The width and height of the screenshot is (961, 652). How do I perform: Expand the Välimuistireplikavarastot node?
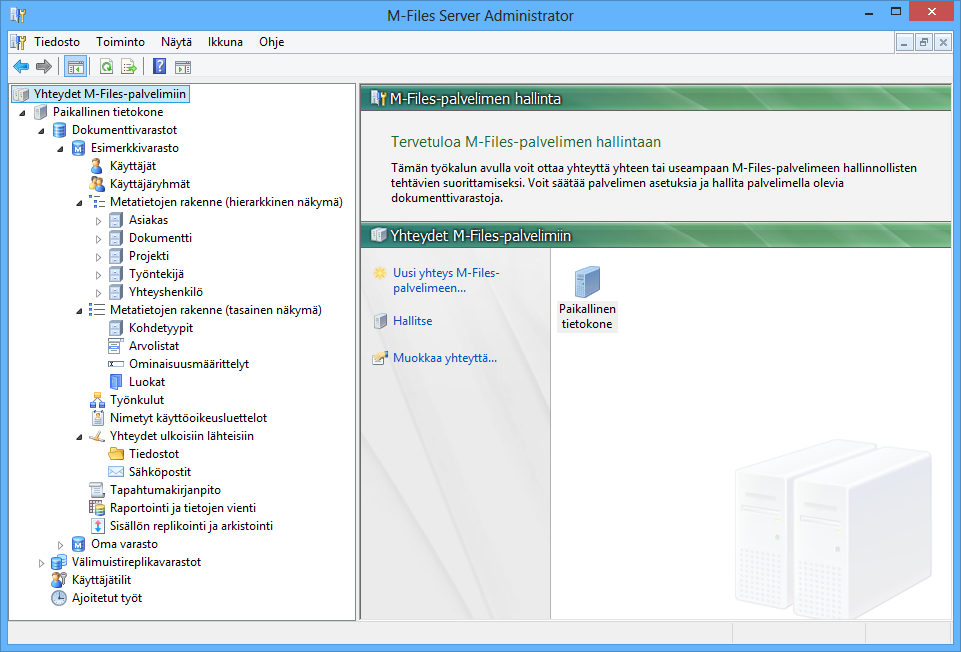point(42,563)
